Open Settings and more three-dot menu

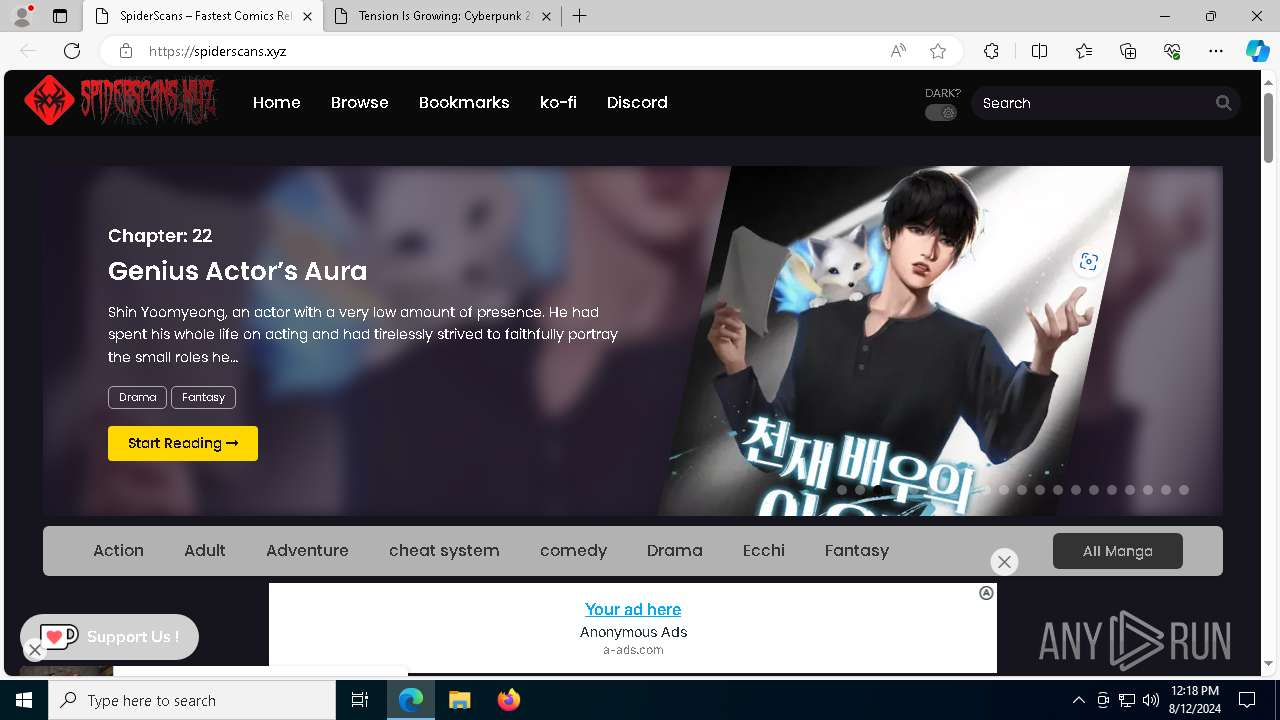(x=1216, y=51)
